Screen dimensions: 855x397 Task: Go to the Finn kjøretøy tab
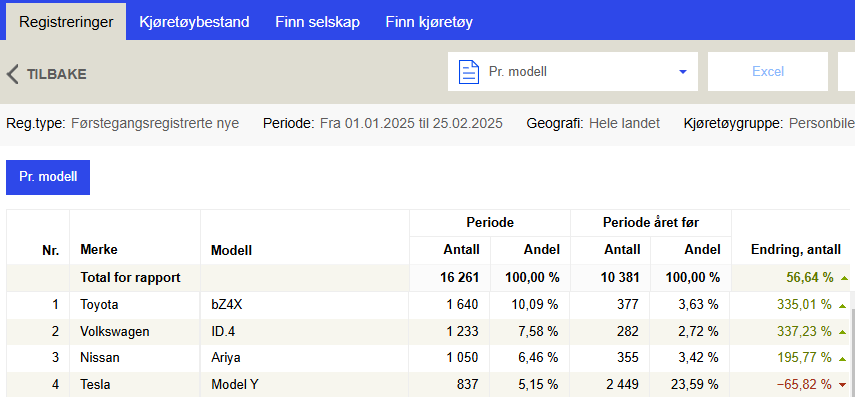coord(429,22)
